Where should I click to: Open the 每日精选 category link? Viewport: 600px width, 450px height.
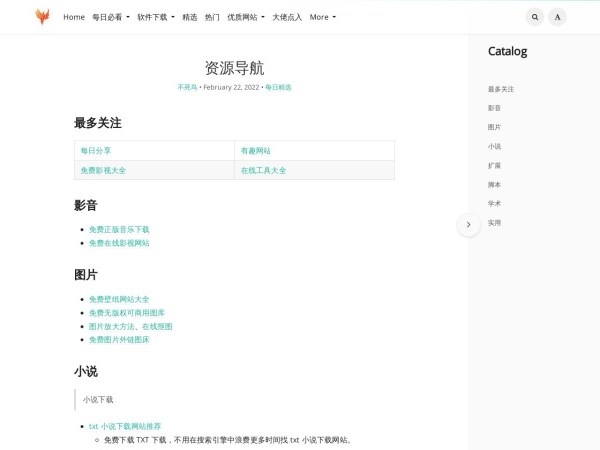click(278, 87)
